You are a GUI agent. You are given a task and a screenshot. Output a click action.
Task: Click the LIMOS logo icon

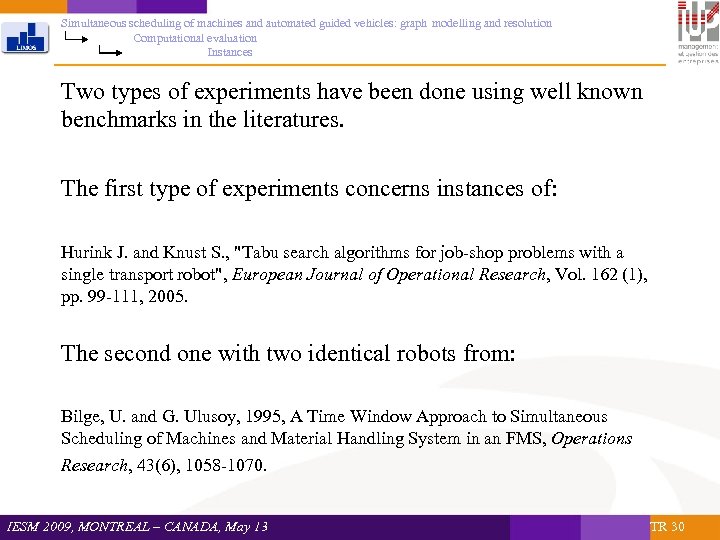click(x=25, y=38)
